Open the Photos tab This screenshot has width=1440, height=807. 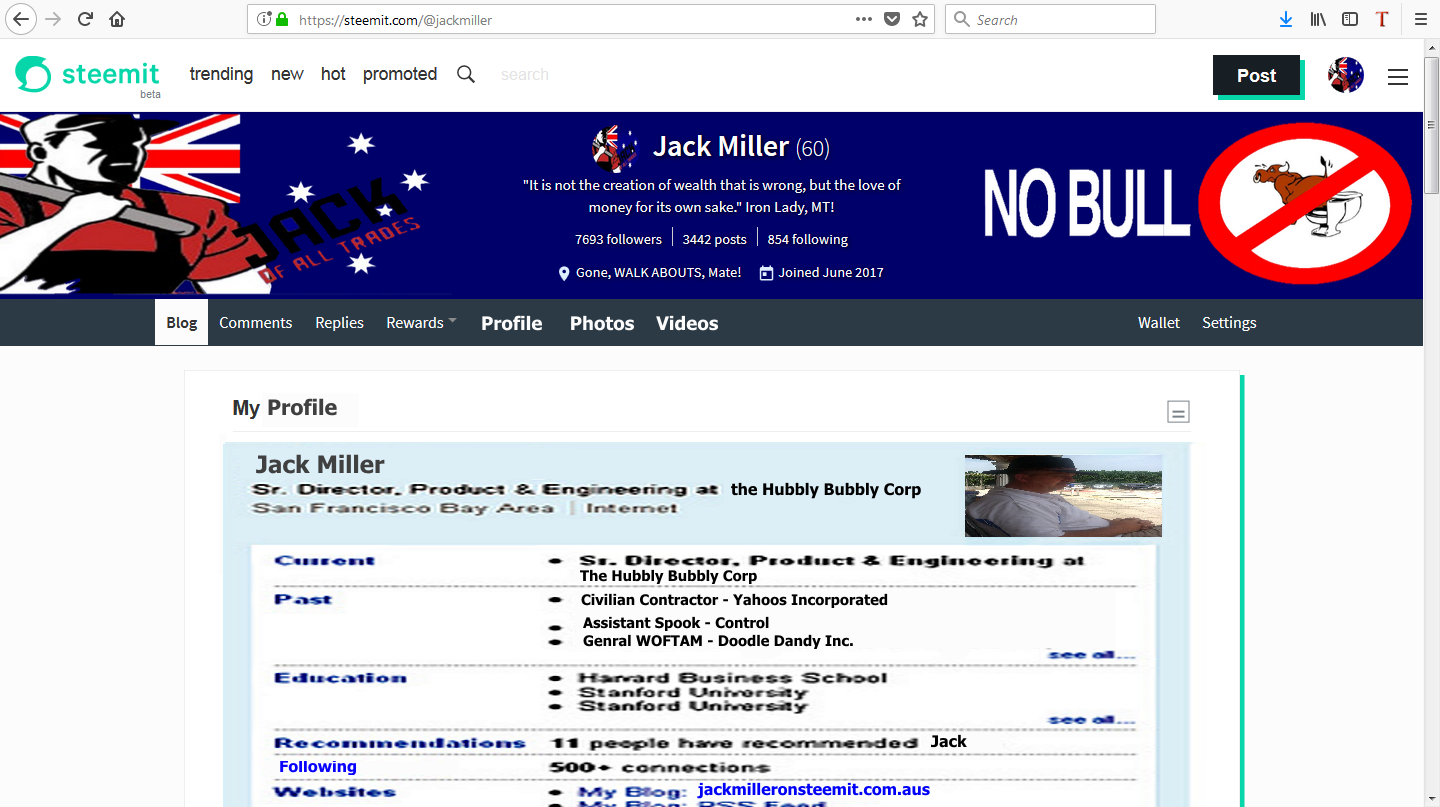(602, 323)
